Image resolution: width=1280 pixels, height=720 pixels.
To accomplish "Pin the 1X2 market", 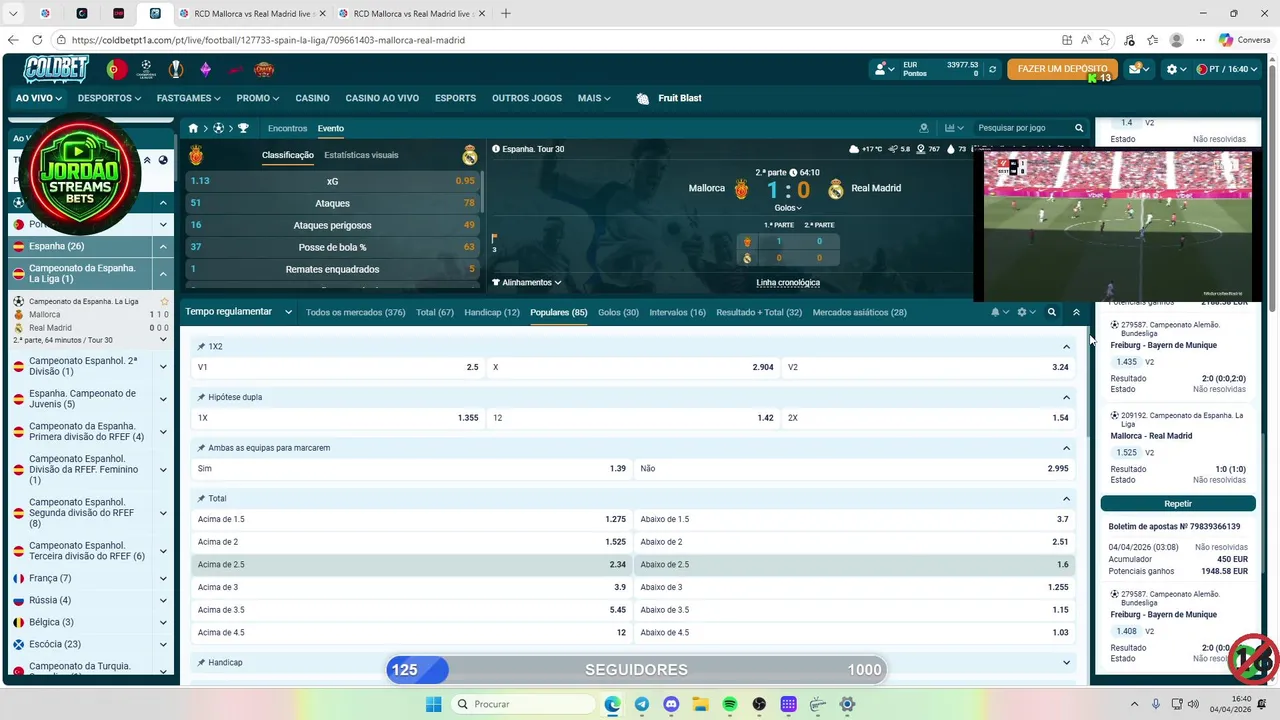I will pyautogui.click(x=201, y=346).
